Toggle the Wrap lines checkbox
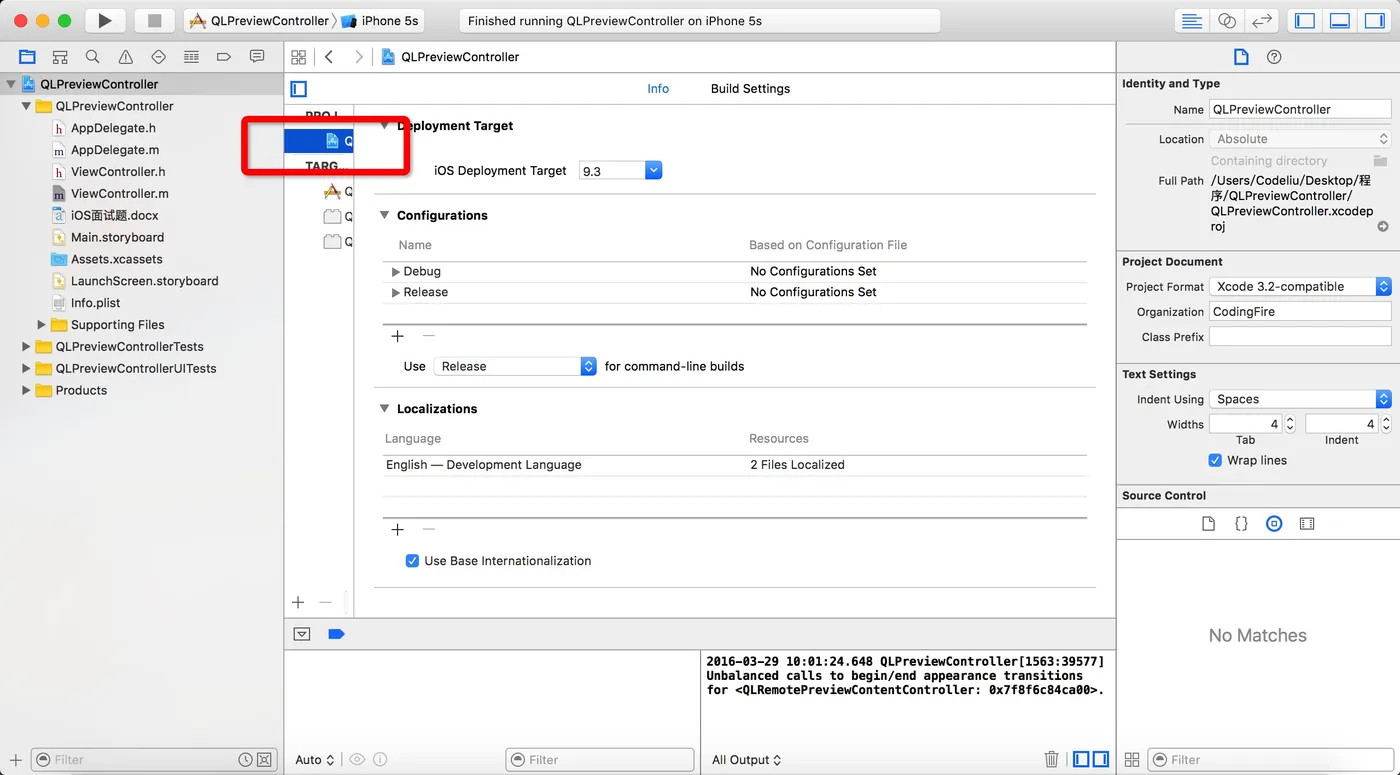 (x=1215, y=460)
